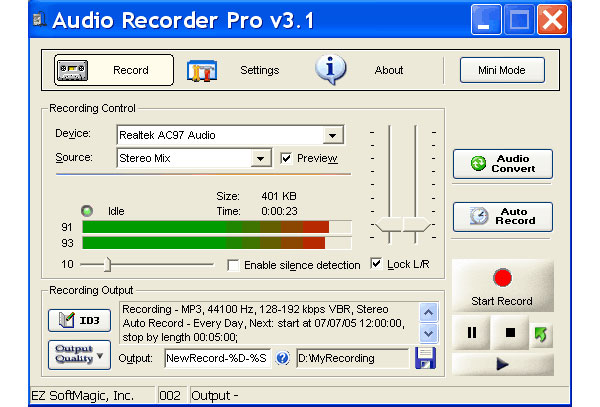
Task: Click the left channel volume slider thumb
Action: coord(389,225)
